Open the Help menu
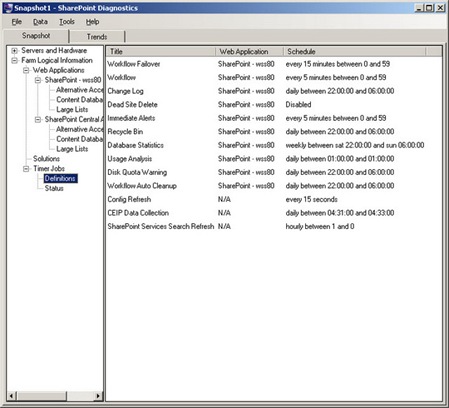The height and width of the screenshot is (408, 449). pos(92,22)
